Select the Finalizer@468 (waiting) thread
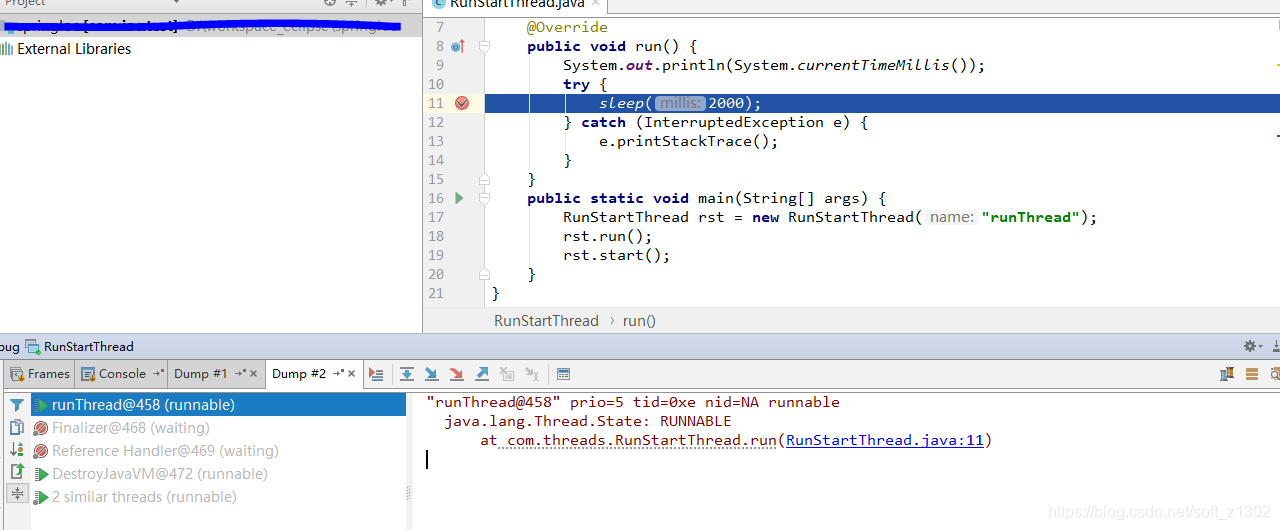The image size is (1280, 530). (219, 428)
